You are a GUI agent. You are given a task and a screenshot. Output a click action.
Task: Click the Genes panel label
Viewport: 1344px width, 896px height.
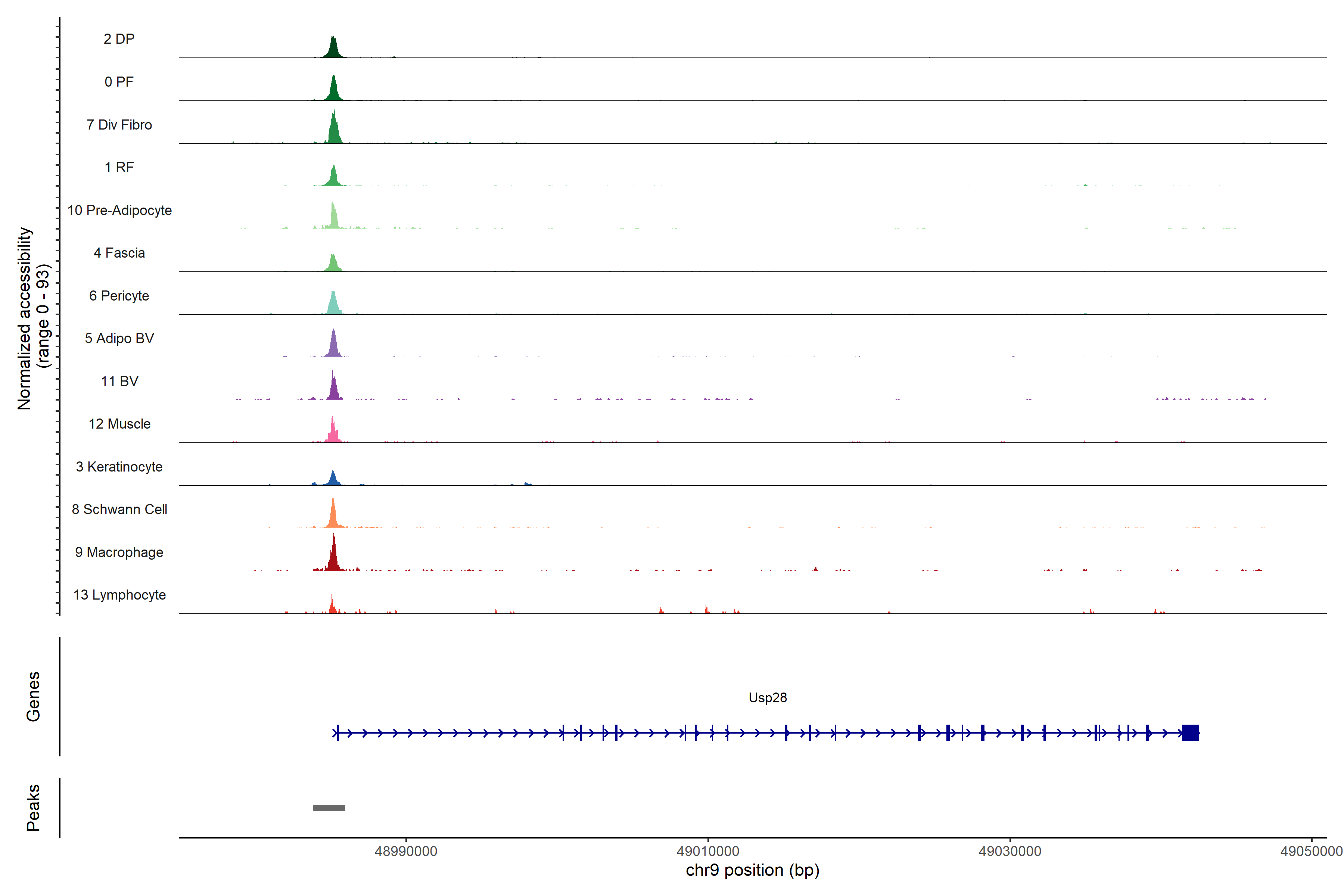[33, 696]
